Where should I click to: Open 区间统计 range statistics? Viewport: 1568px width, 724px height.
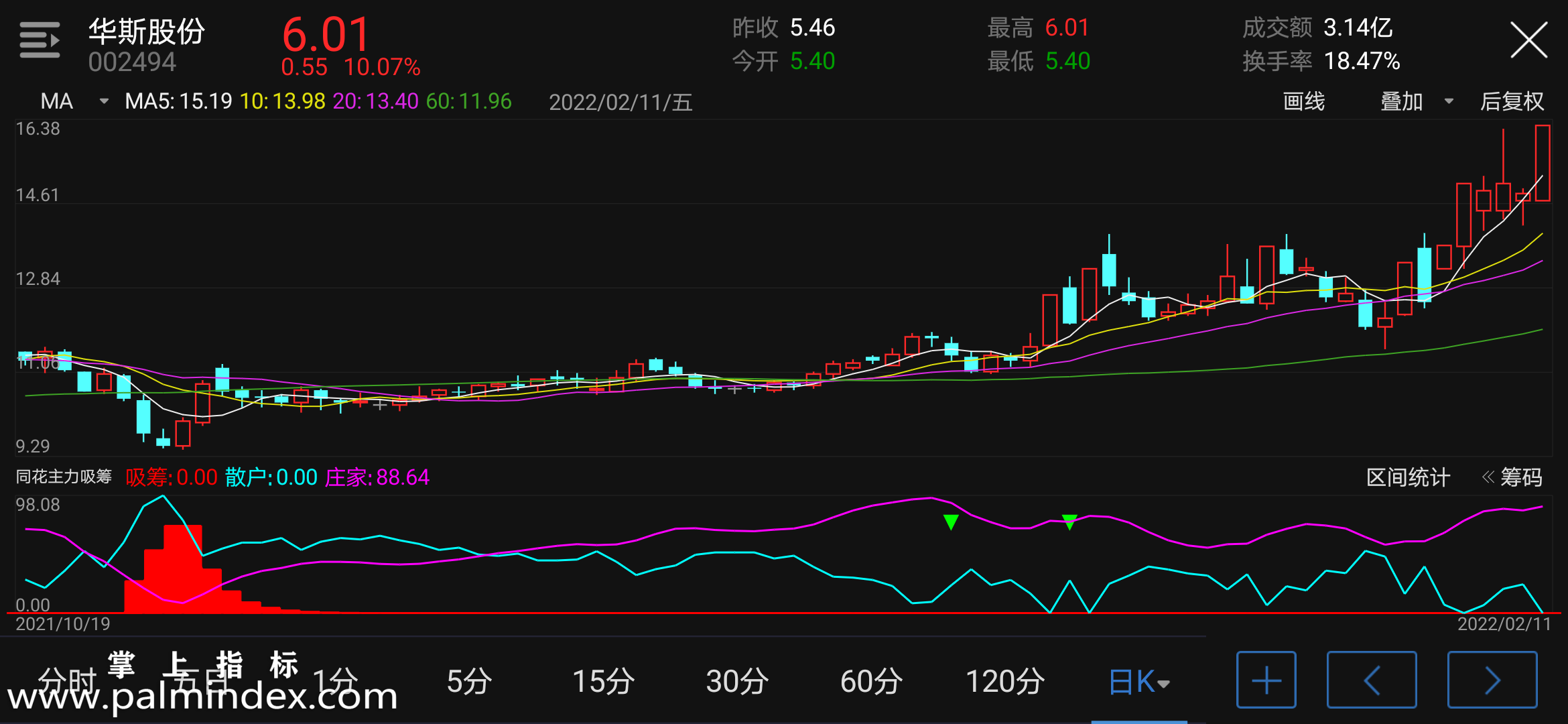coord(1408,477)
